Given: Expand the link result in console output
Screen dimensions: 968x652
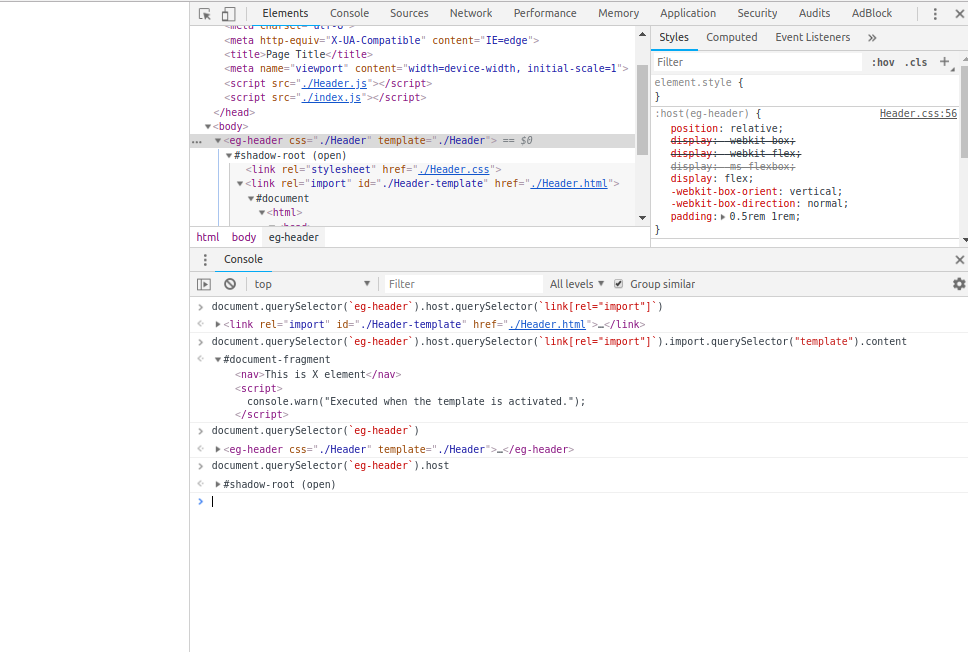Looking at the screenshot, I should pos(218,324).
